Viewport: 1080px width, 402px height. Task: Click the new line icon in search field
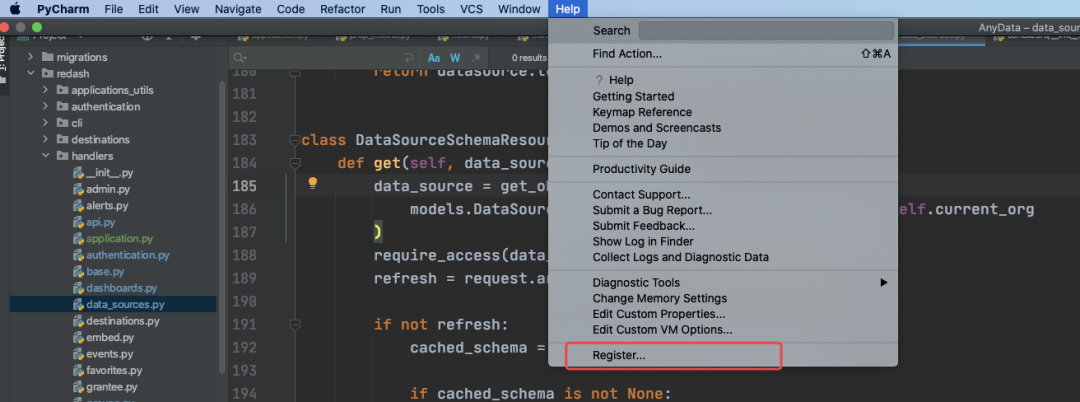click(x=409, y=58)
